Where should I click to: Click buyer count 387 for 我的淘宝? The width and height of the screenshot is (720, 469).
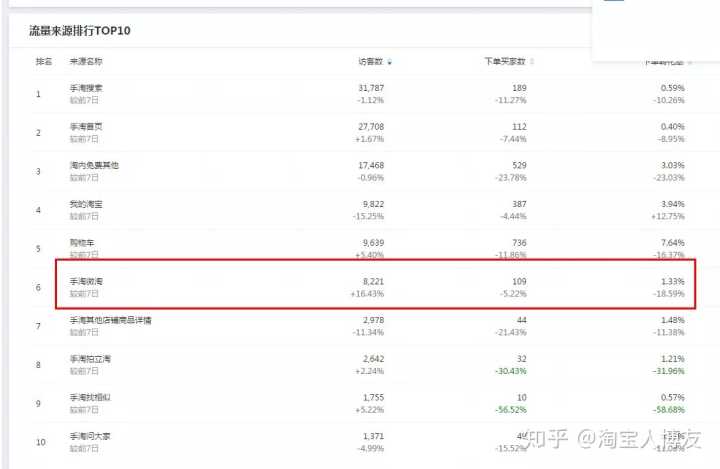pos(519,204)
